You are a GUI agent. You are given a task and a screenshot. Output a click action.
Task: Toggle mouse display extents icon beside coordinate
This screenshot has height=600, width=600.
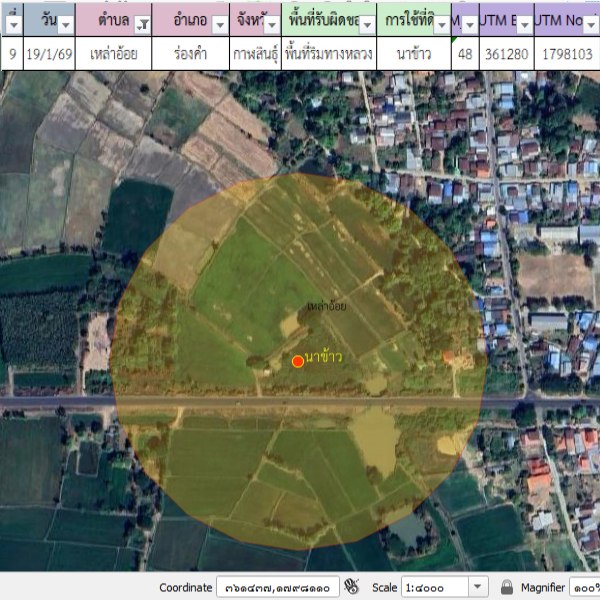point(351,587)
